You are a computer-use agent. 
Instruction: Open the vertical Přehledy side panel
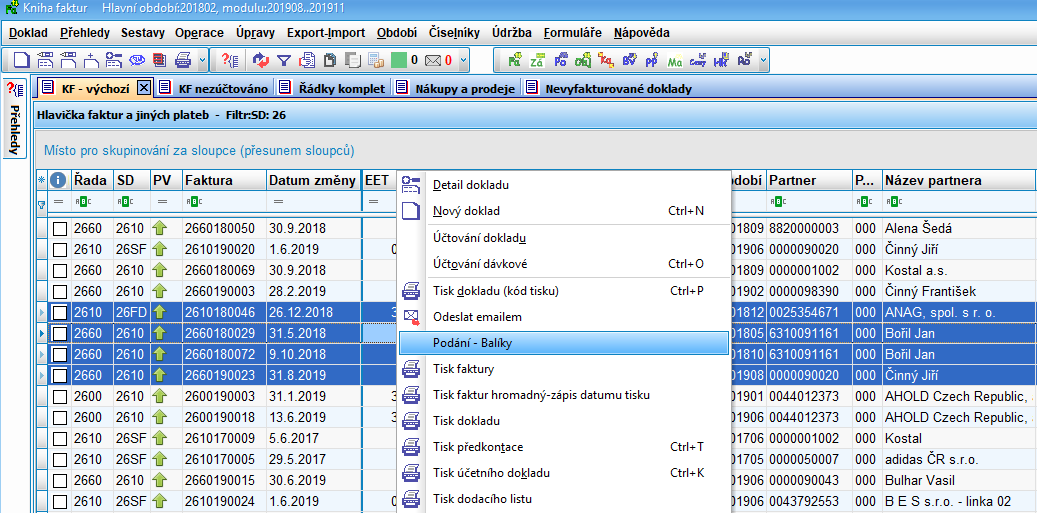pos(15,119)
